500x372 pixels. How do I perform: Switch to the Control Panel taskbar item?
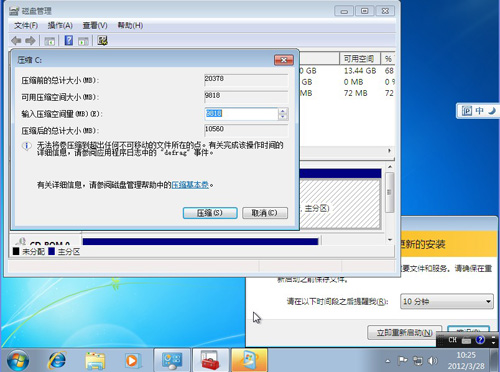[172, 360]
